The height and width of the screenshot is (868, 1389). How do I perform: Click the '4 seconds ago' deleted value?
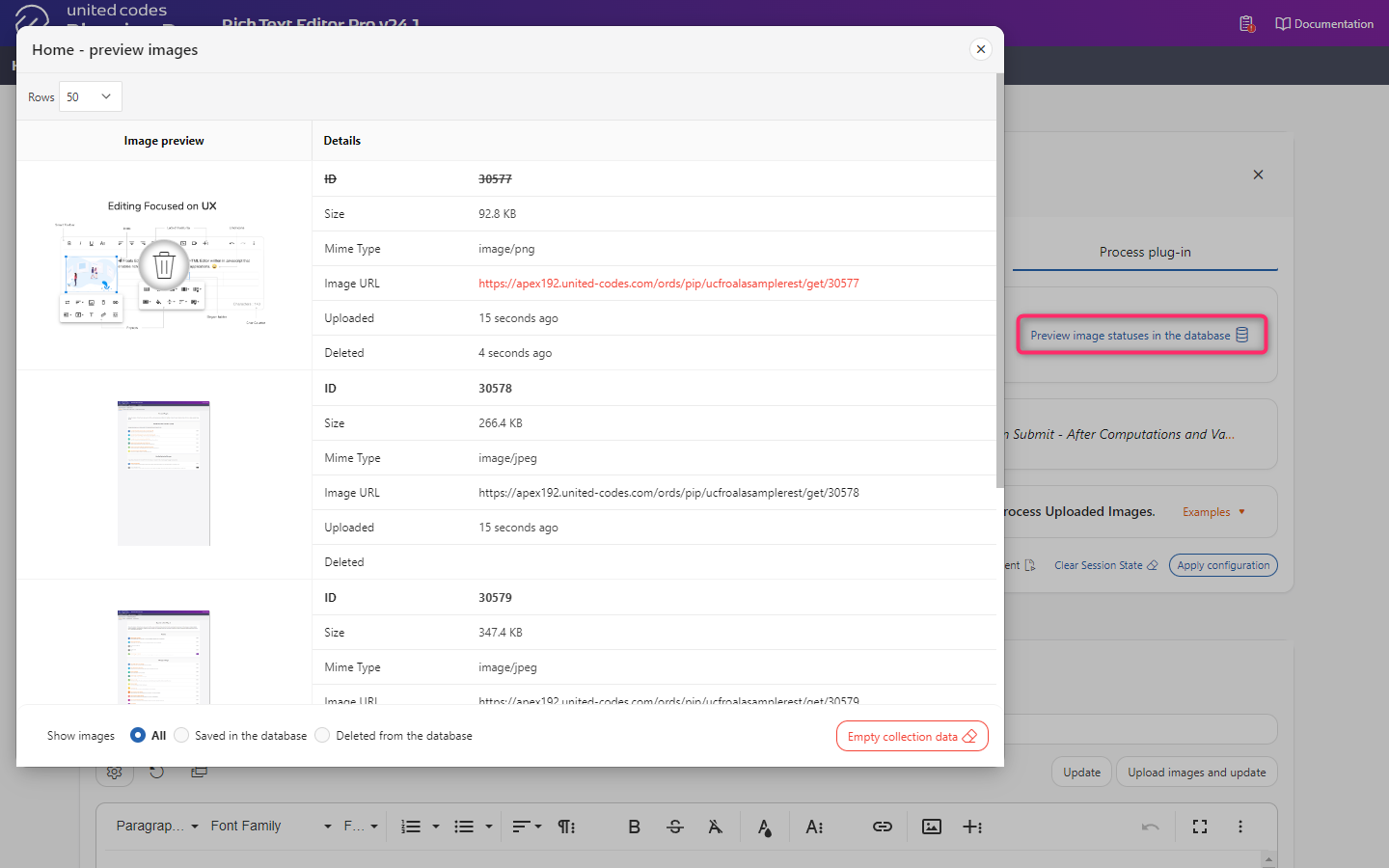point(515,353)
